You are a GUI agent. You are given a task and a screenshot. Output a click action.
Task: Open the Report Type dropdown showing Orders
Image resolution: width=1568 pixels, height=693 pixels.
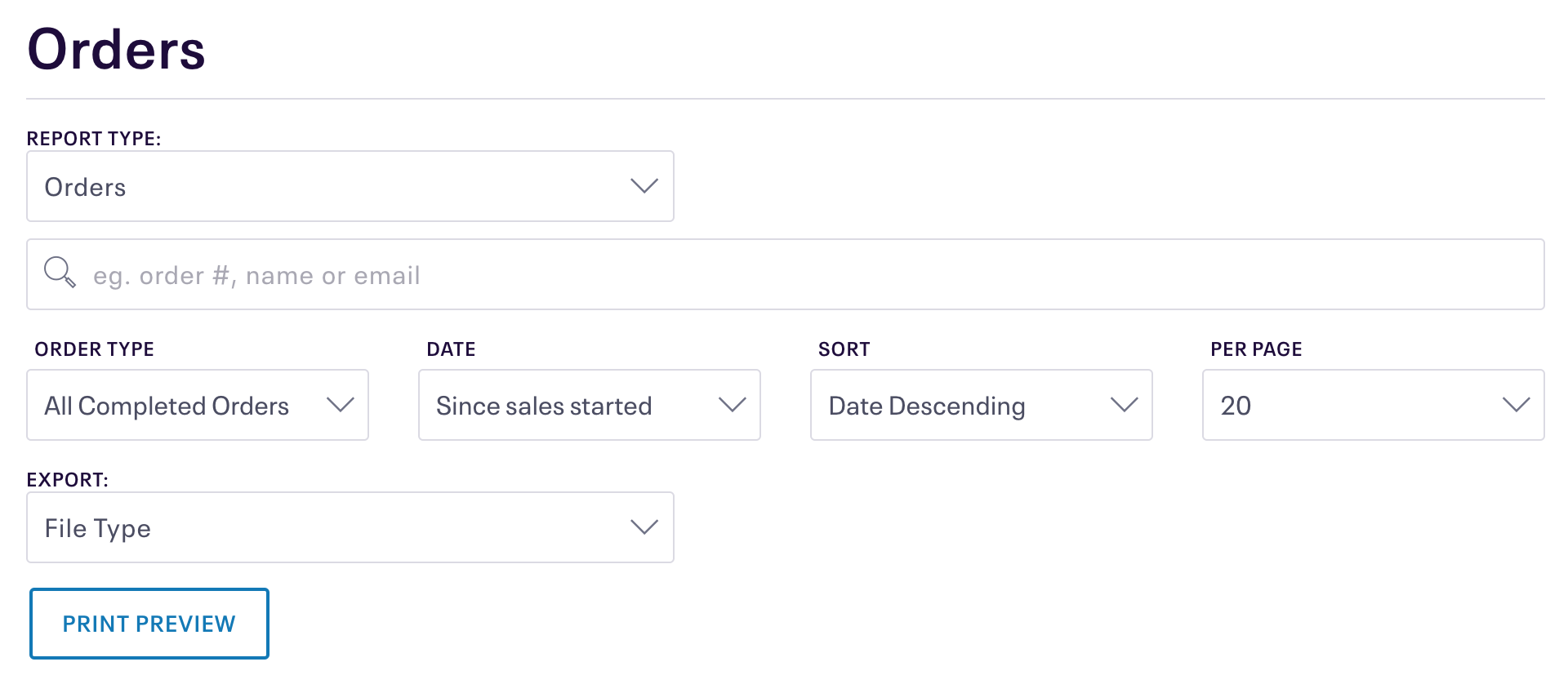pos(350,186)
